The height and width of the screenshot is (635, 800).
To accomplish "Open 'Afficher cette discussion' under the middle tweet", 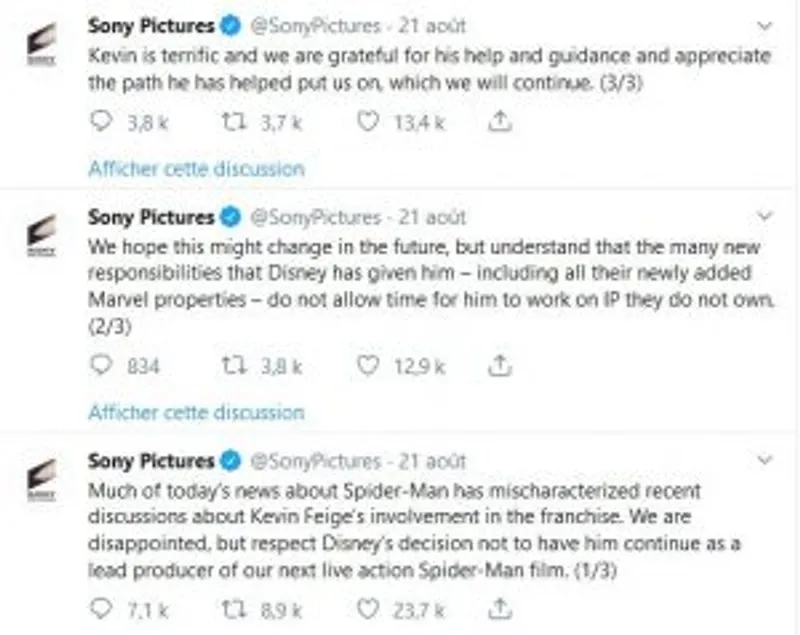I will click(198, 412).
